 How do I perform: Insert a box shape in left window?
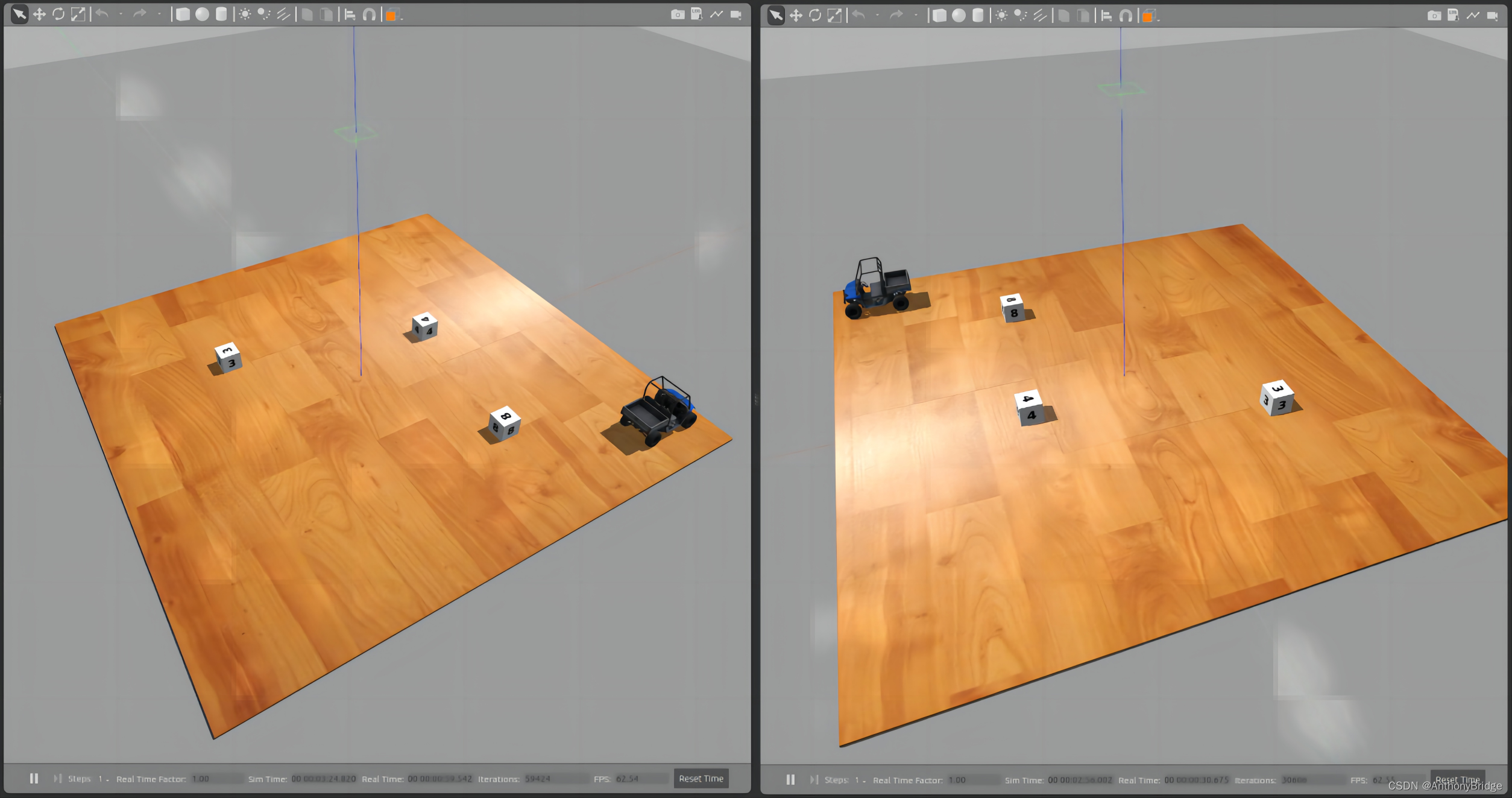pos(183,14)
